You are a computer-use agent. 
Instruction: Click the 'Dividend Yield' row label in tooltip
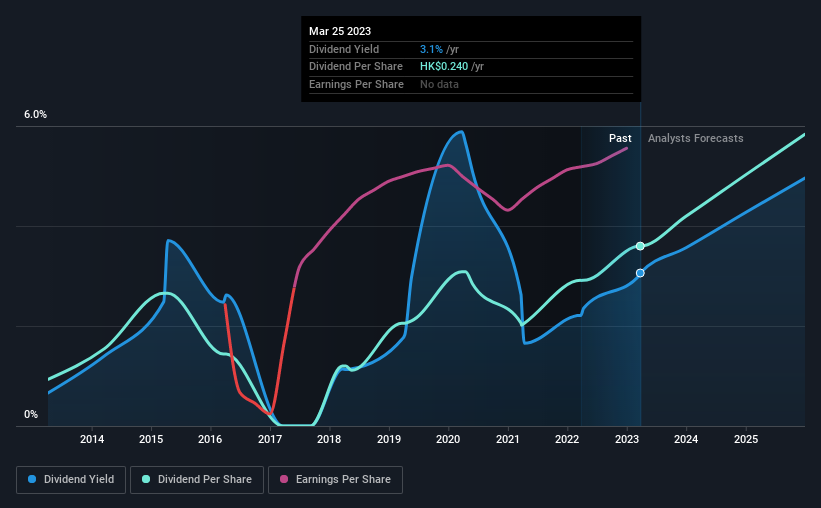coord(344,49)
